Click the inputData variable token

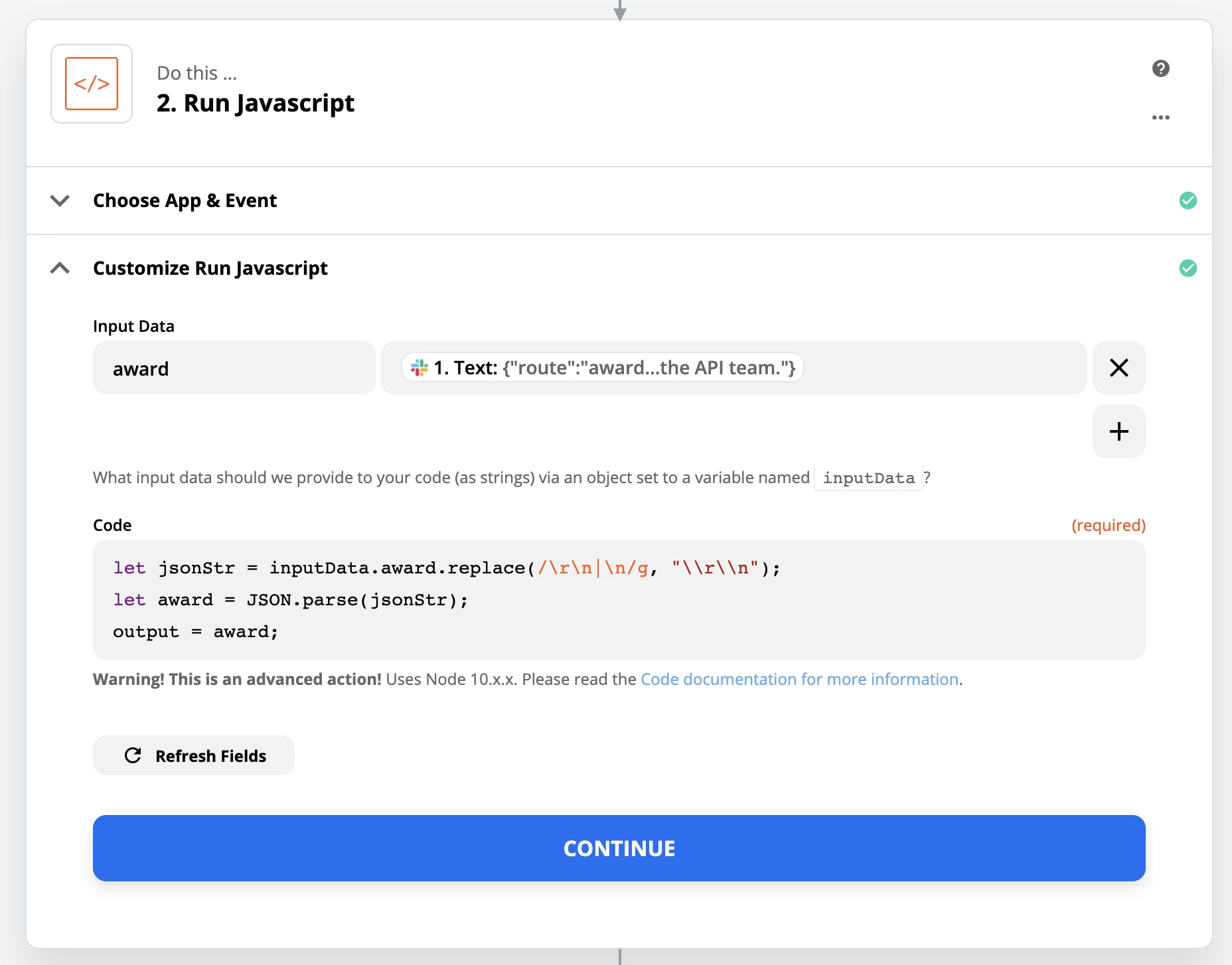(868, 477)
